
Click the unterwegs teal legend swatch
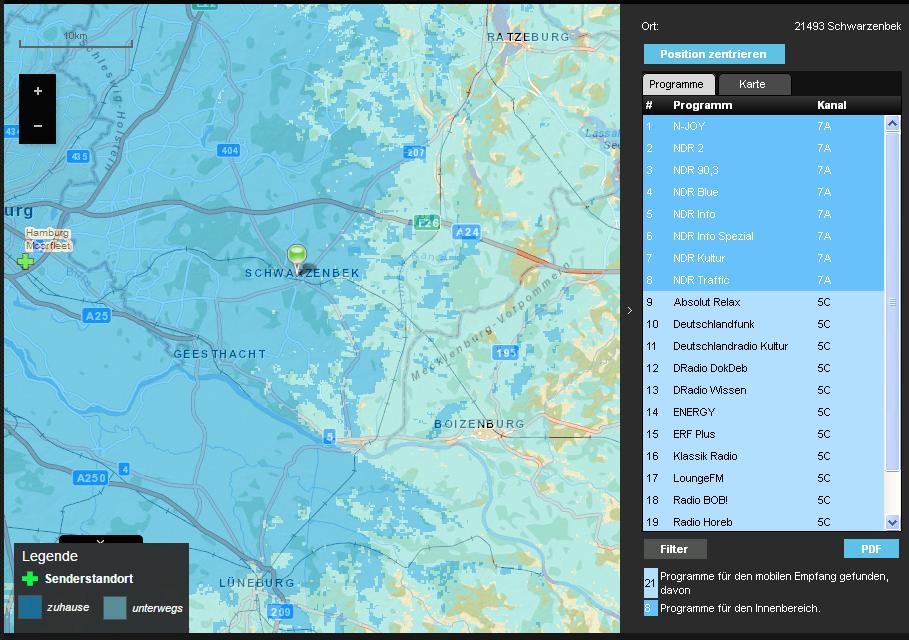click(115, 607)
